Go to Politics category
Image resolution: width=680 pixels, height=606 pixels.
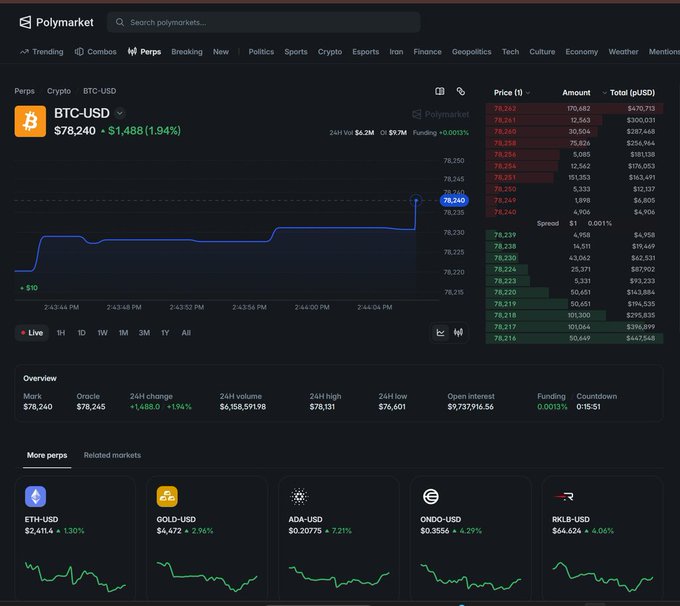pyautogui.click(x=261, y=52)
